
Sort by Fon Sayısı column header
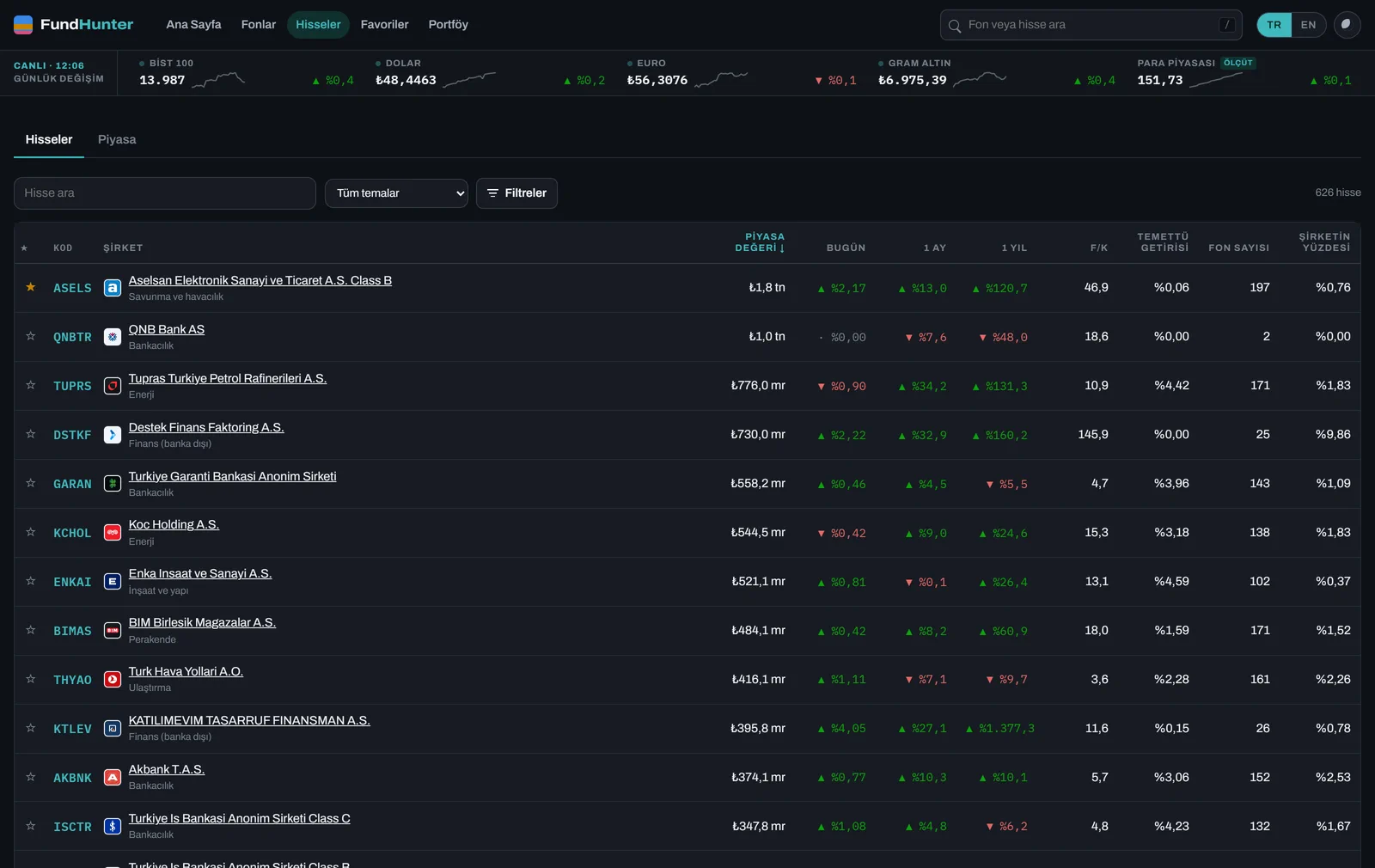coord(1238,248)
